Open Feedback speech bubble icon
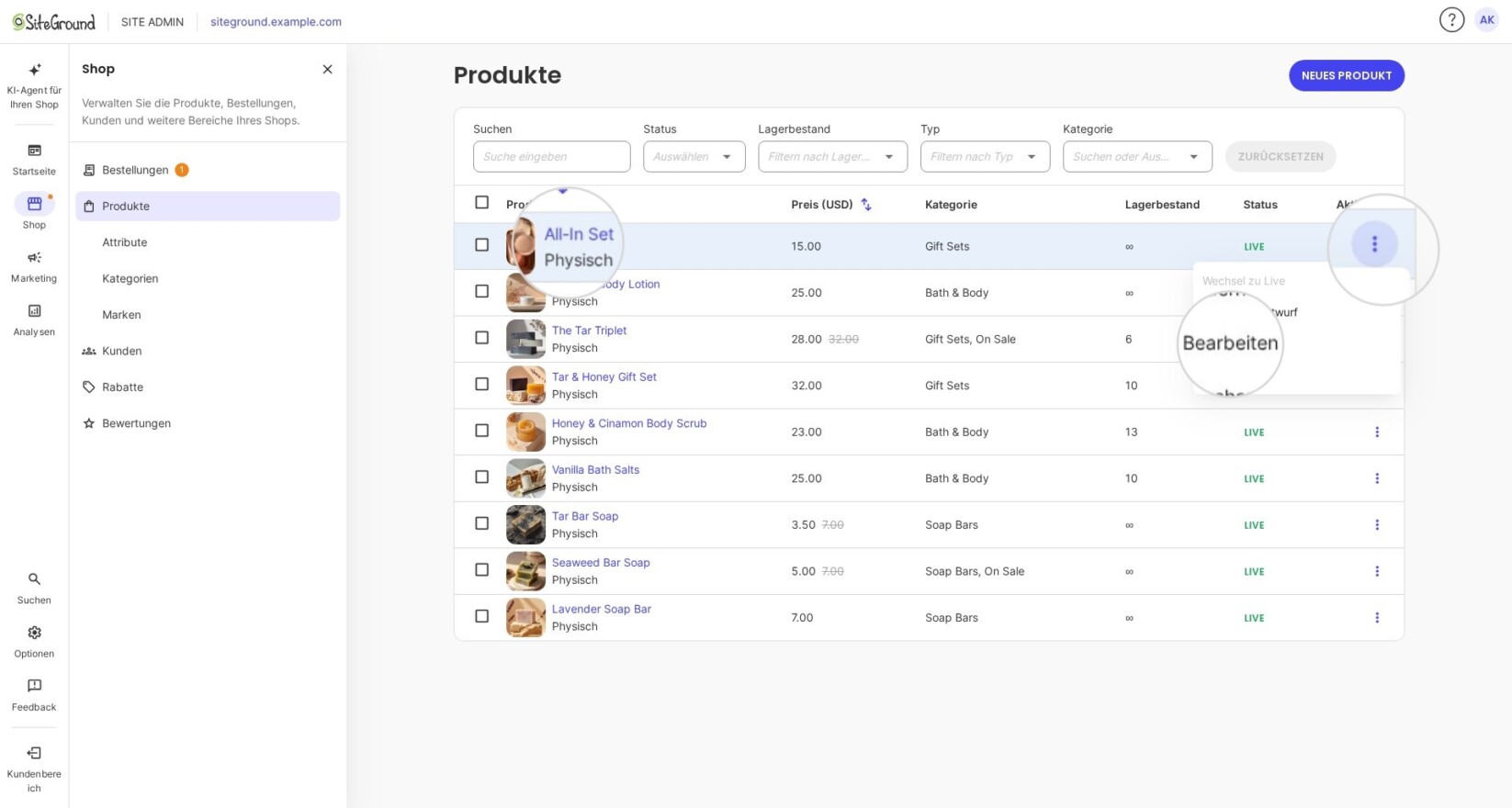This screenshot has width=1512, height=808. tap(34, 686)
